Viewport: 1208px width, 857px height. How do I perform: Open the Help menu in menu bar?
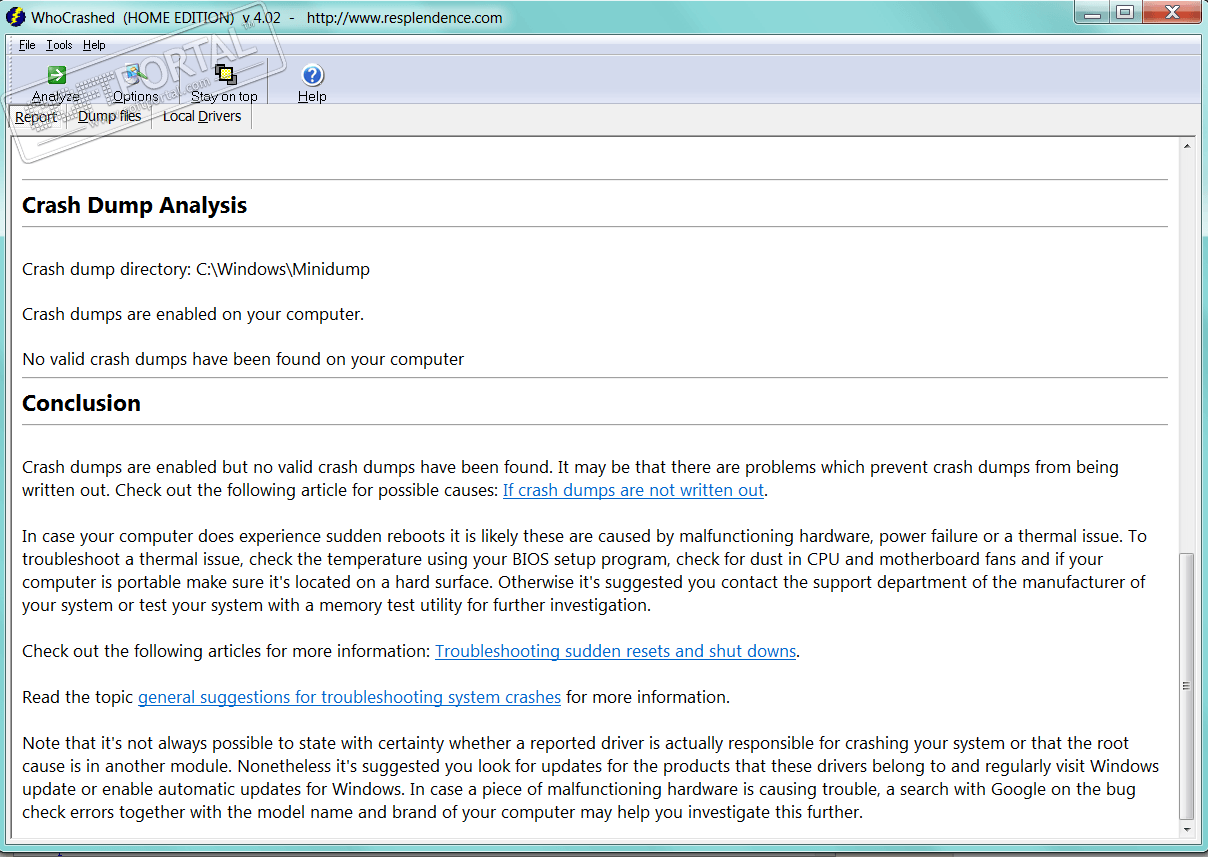[94, 45]
